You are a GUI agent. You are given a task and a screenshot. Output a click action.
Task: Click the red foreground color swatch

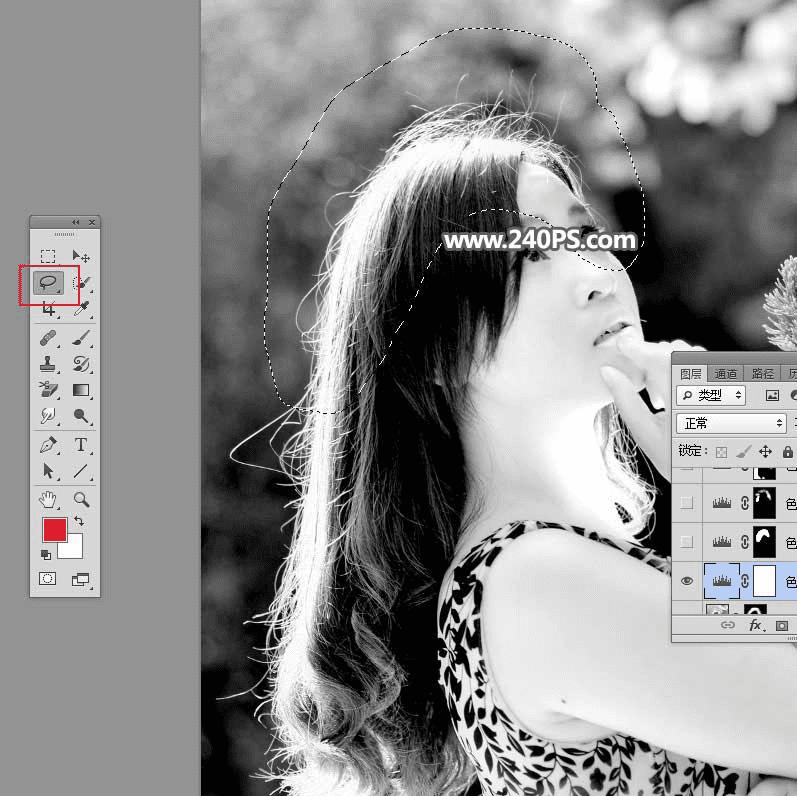[x=54, y=529]
